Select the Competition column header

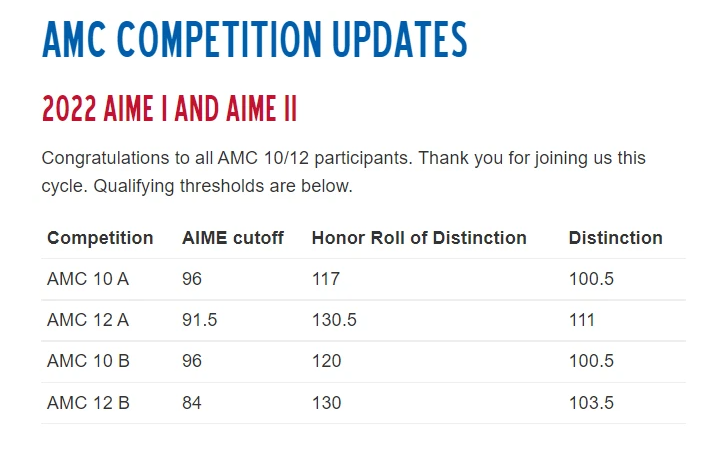click(100, 238)
